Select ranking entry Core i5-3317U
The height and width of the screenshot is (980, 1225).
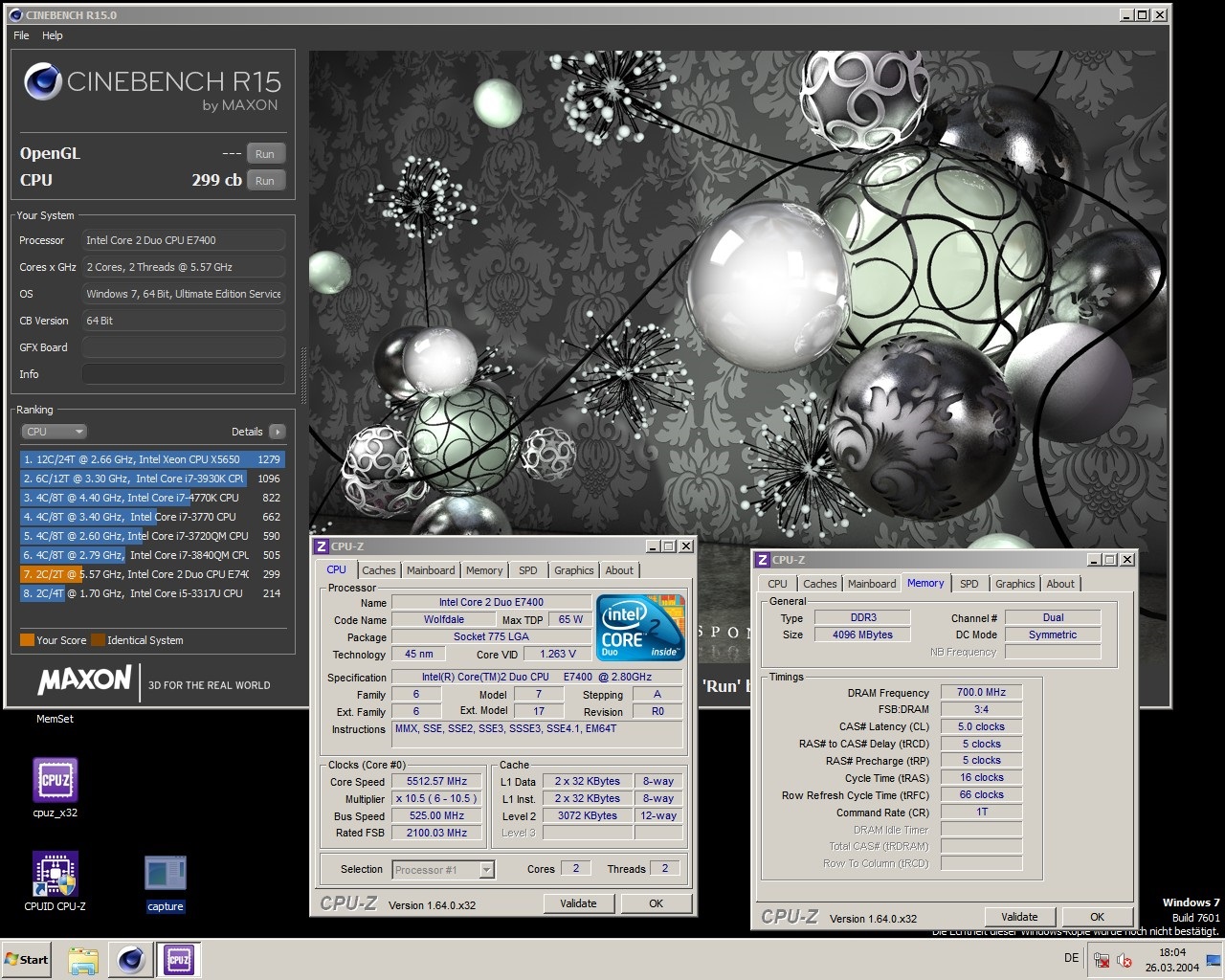click(151, 593)
